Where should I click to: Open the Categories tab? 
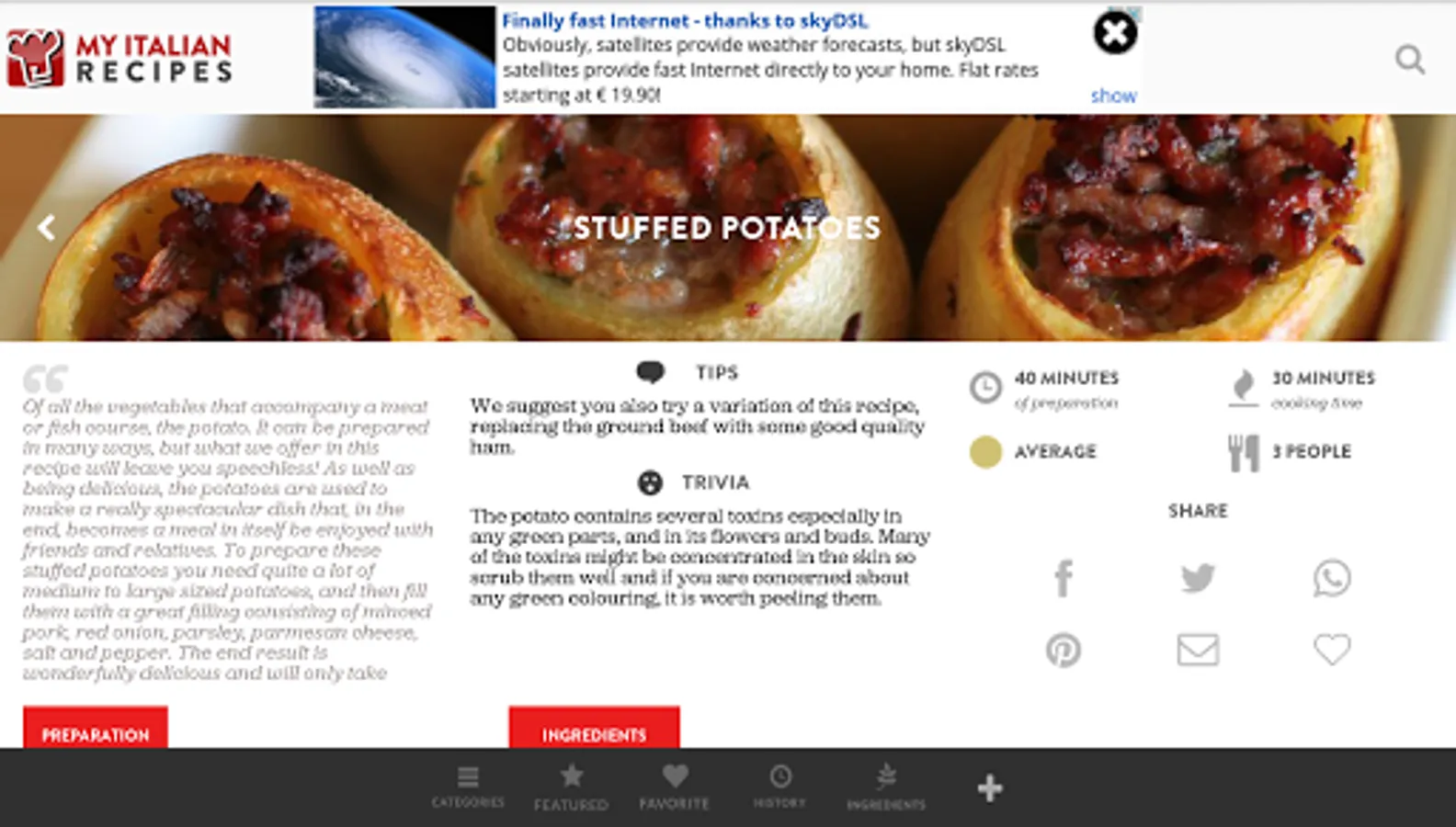pyautogui.click(x=468, y=787)
